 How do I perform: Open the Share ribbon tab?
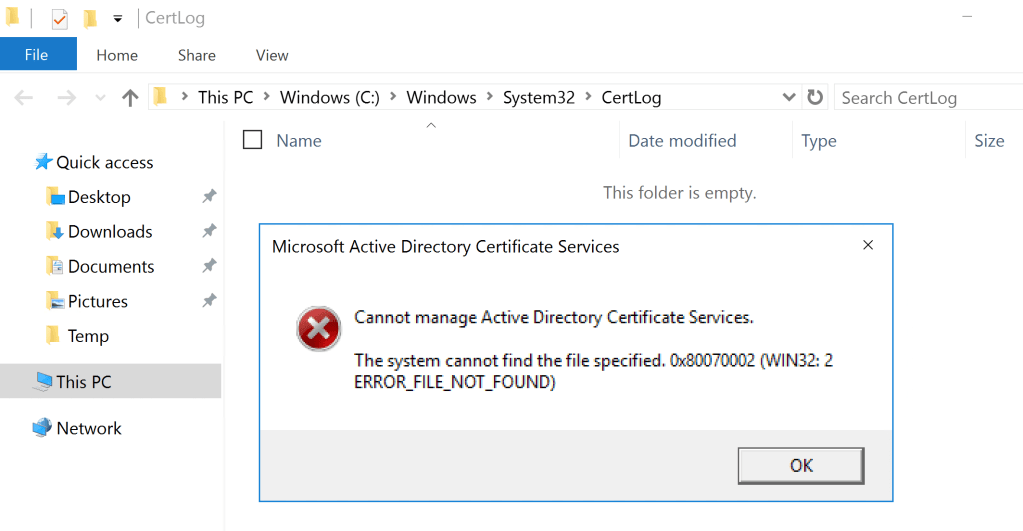pos(197,55)
